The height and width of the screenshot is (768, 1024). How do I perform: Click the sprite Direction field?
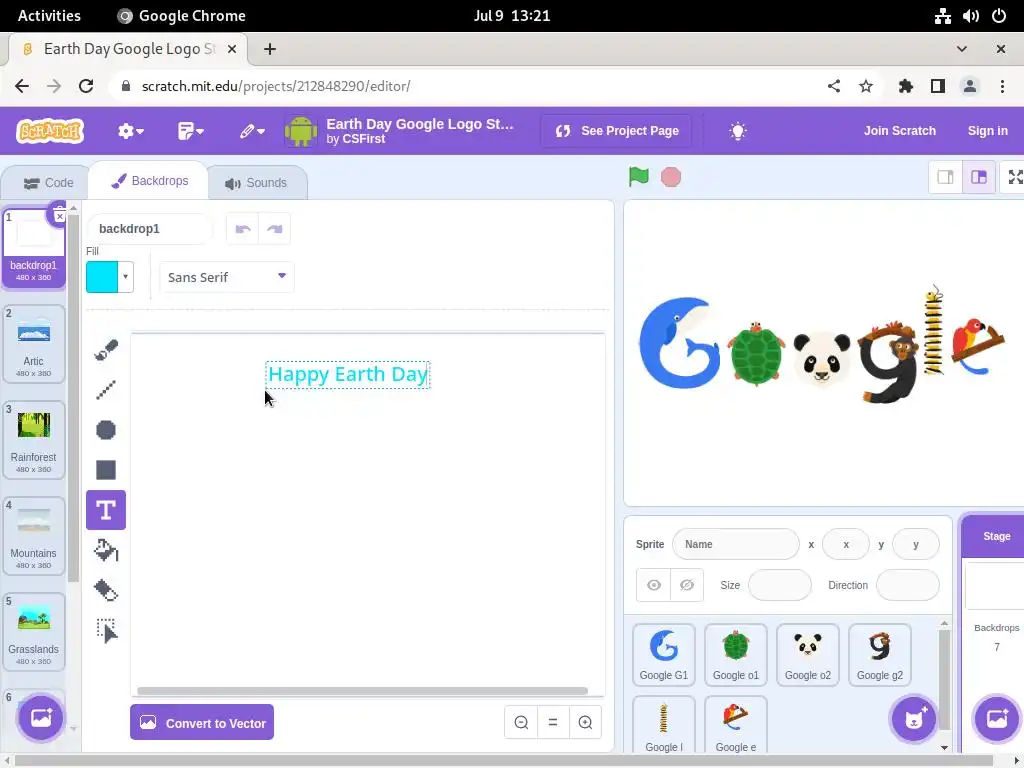pyautogui.click(x=908, y=585)
